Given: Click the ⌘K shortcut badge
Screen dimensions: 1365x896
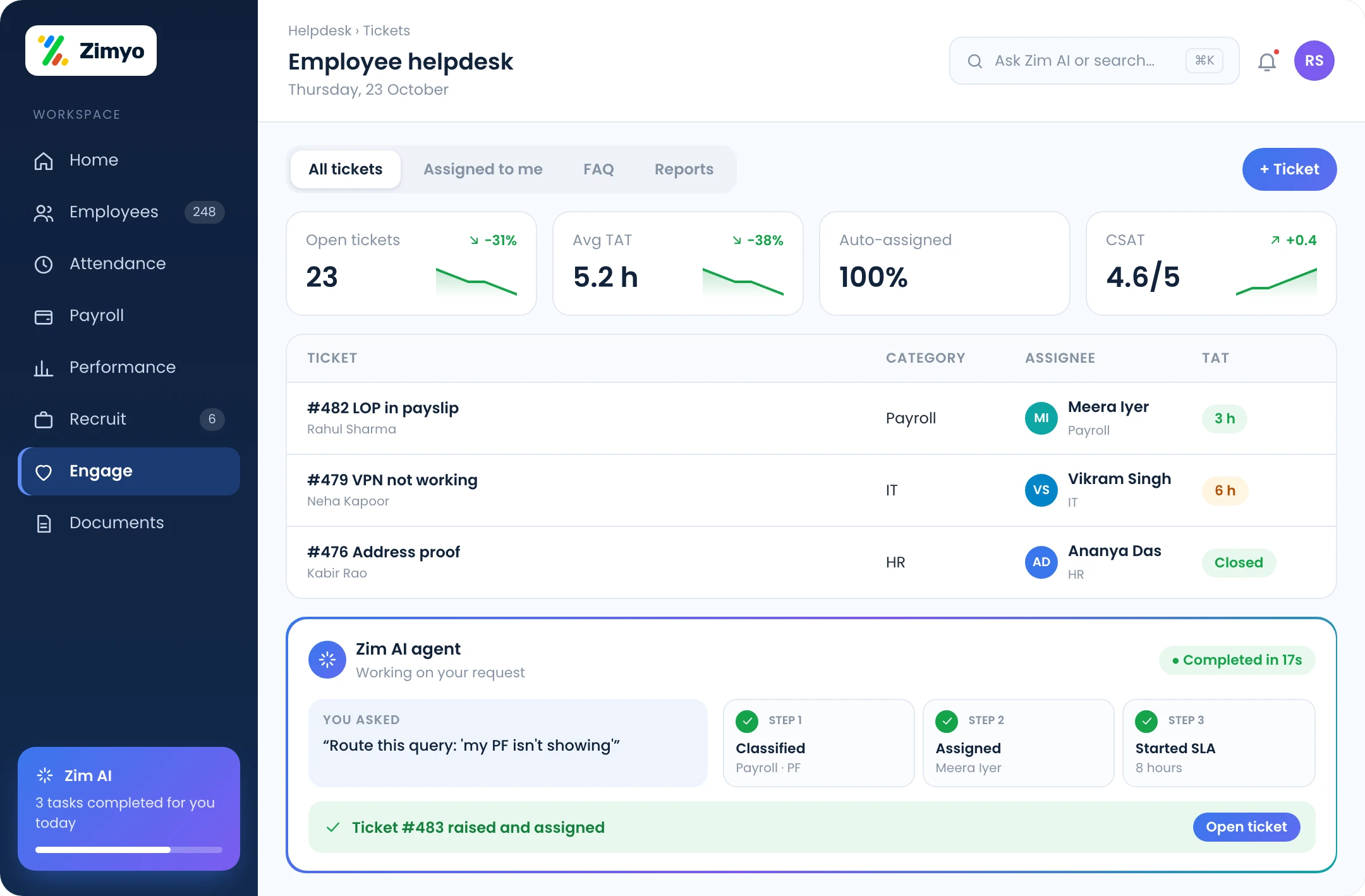Looking at the screenshot, I should (1204, 61).
